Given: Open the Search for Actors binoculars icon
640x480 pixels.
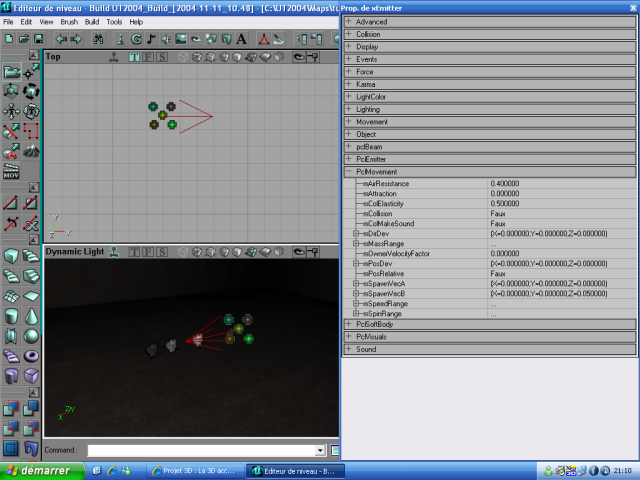Looking at the screenshot, I should click(98, 39).
